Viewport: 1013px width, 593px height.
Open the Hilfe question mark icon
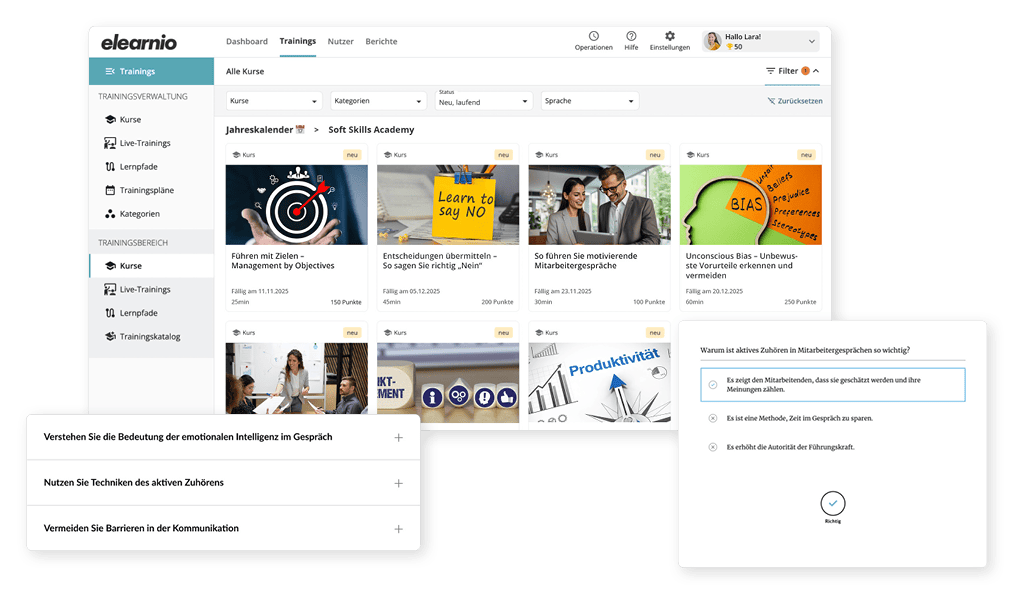(631, 36)
